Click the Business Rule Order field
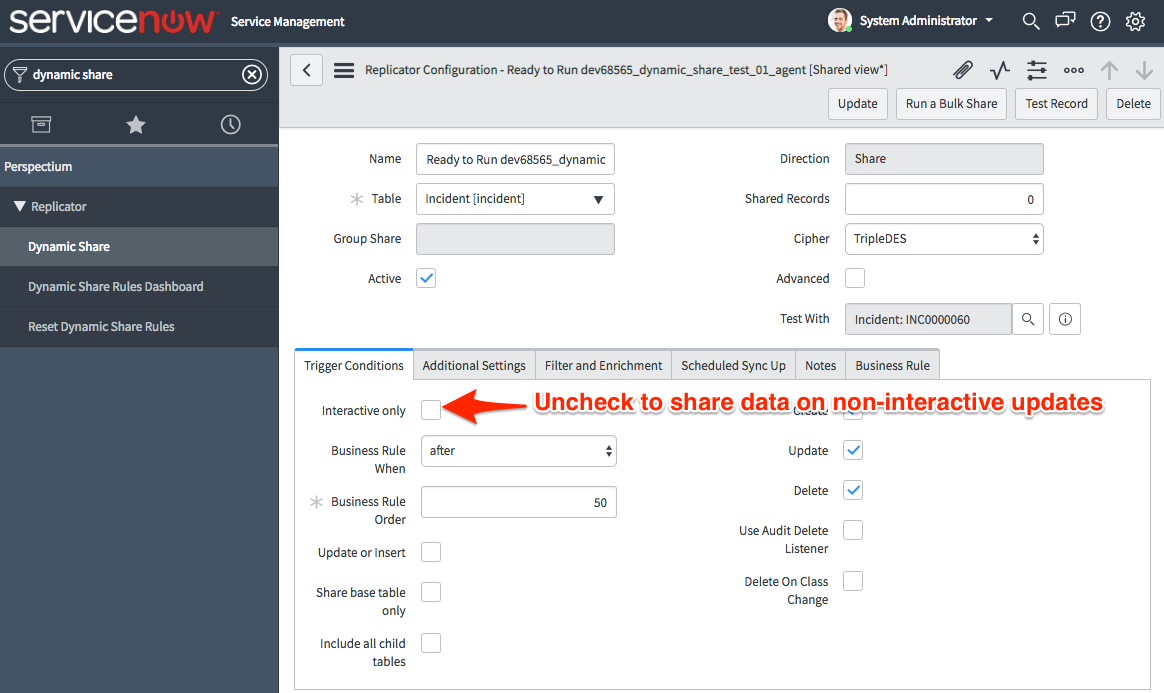 click(519, 502)
